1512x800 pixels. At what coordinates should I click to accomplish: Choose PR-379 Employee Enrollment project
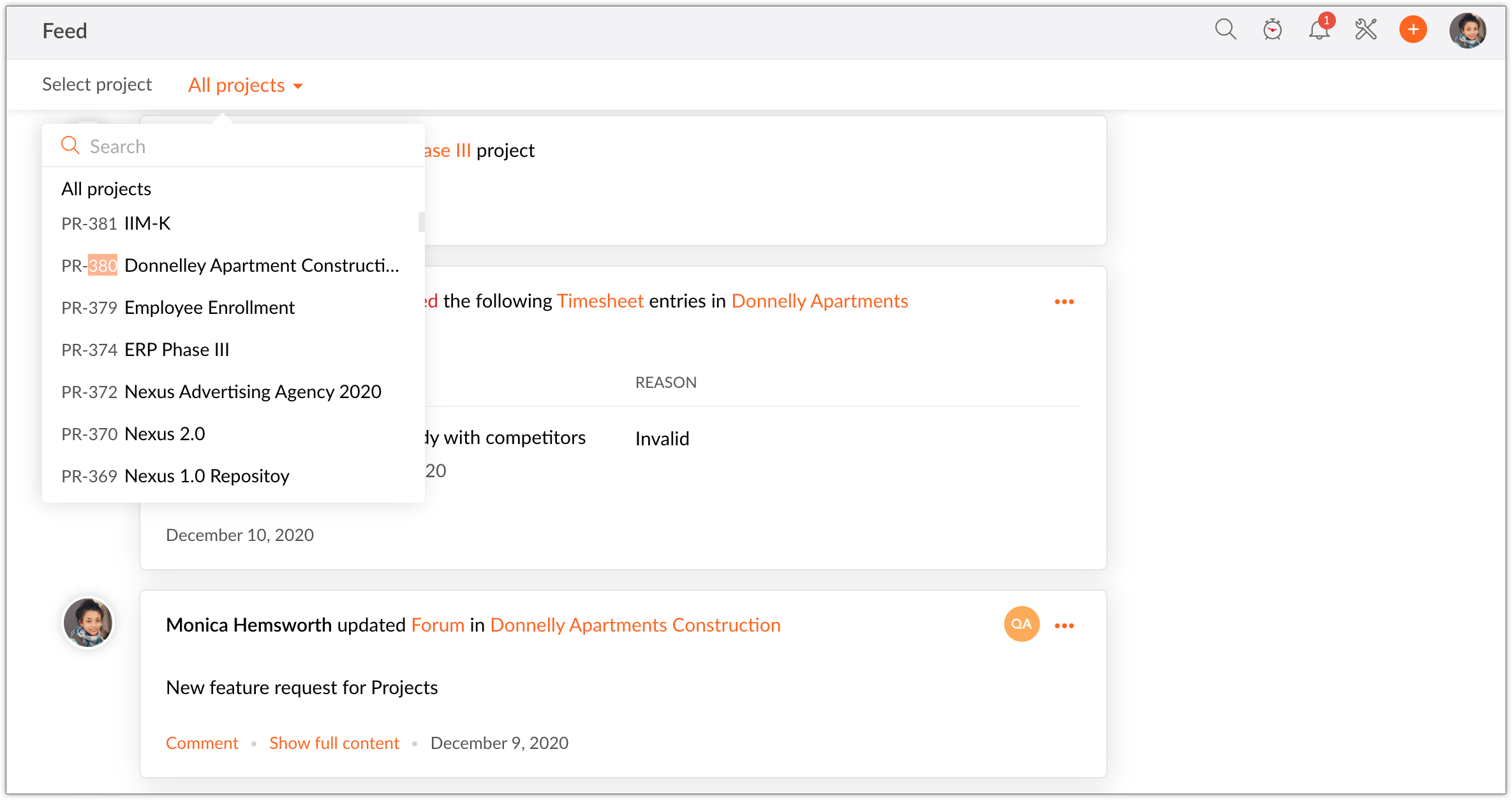pyautogui.click(x=178, y=307)
